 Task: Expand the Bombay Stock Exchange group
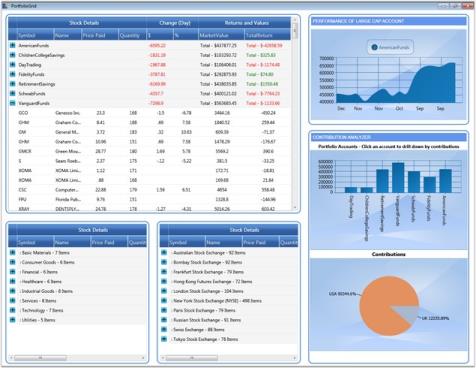point(164,262)
